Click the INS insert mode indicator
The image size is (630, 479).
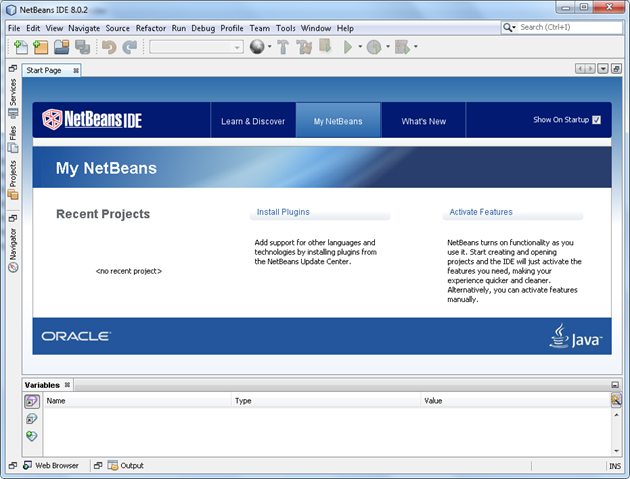click(615, 466)
